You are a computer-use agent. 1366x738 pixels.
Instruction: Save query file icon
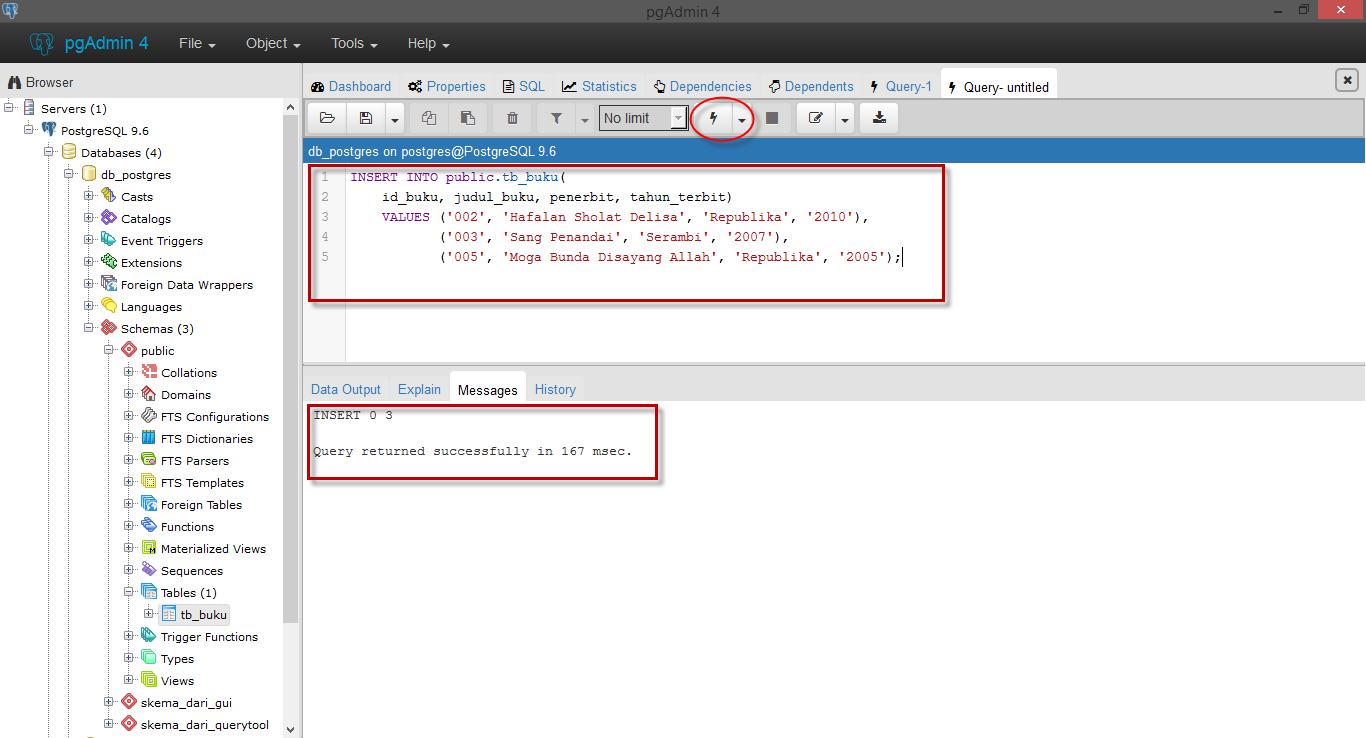[366, 118]
